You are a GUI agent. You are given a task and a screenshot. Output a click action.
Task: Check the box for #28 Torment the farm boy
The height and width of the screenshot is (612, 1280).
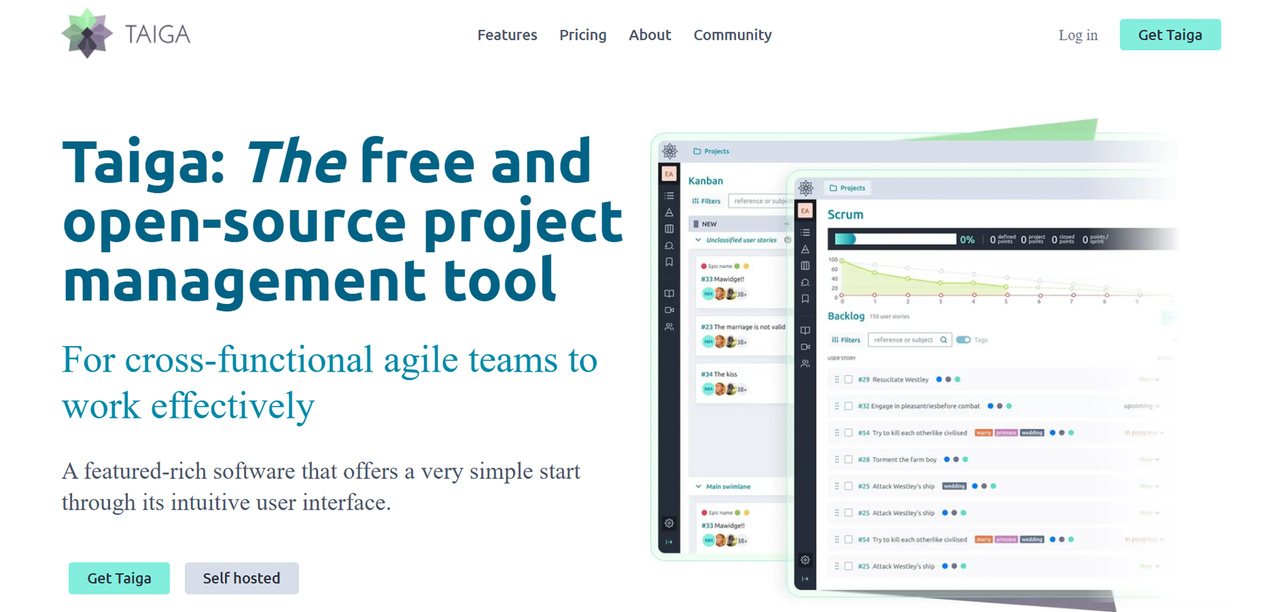[x=848, y=460]
